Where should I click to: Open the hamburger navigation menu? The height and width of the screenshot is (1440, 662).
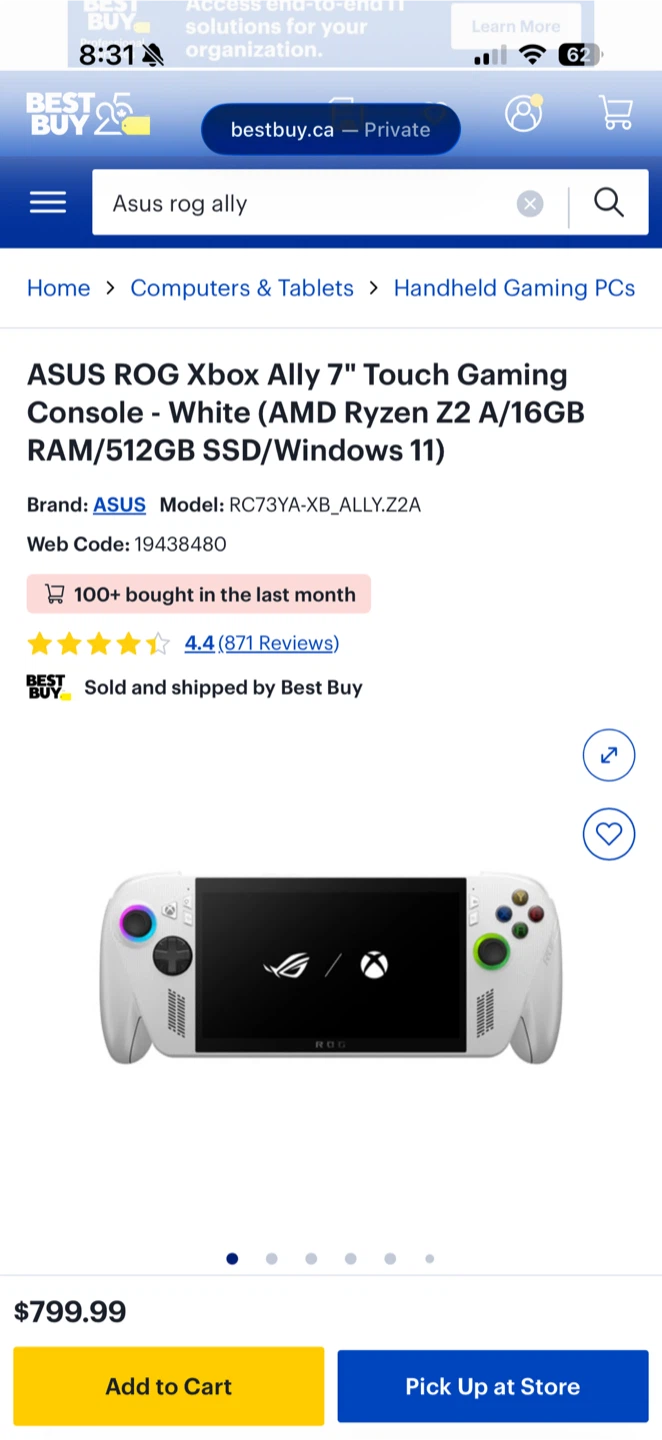coord(47,203)
